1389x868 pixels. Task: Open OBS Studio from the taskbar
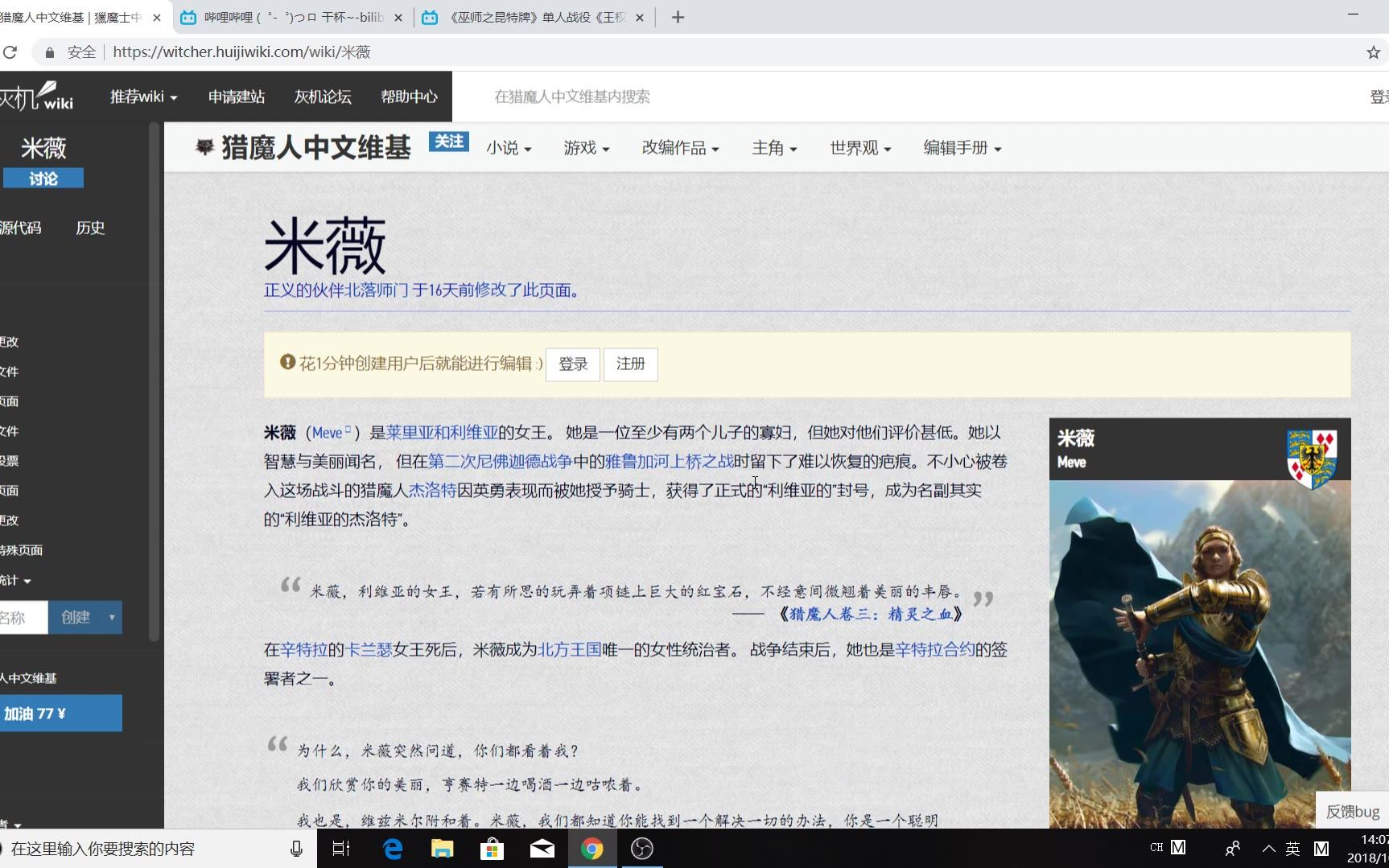pos(641,849)
